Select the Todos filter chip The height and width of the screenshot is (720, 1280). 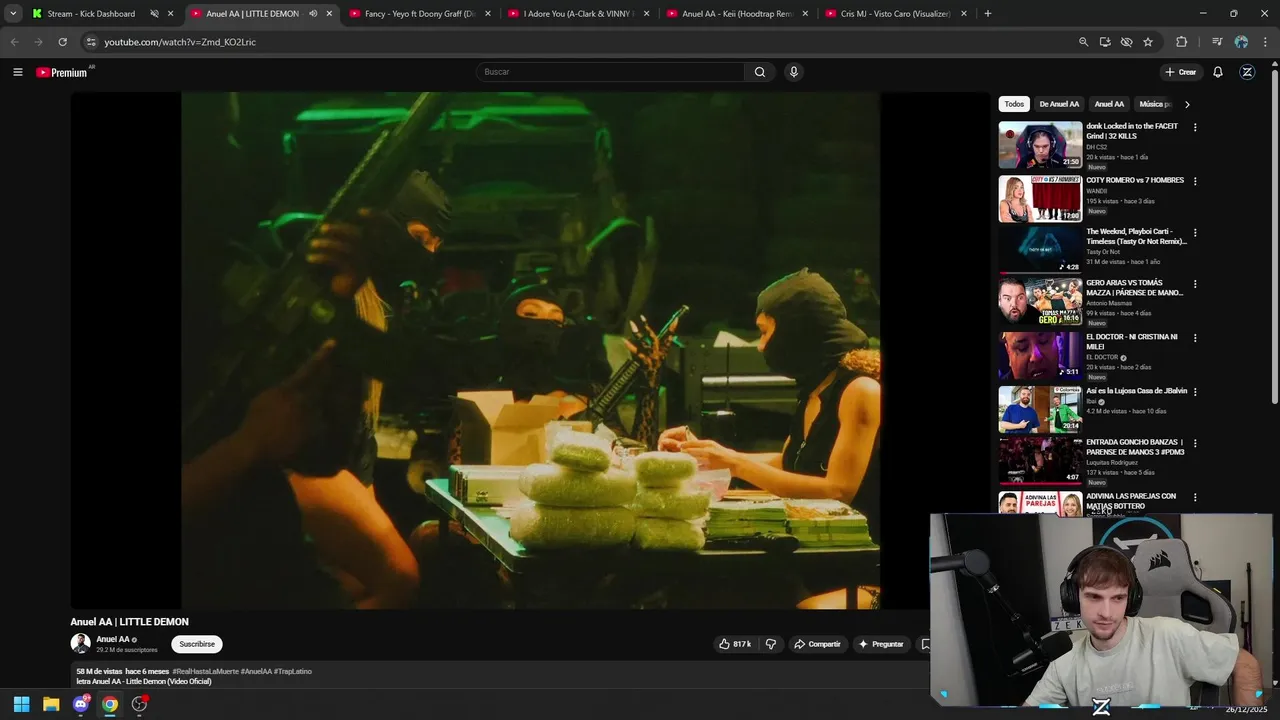click(x=1014, y=104)
